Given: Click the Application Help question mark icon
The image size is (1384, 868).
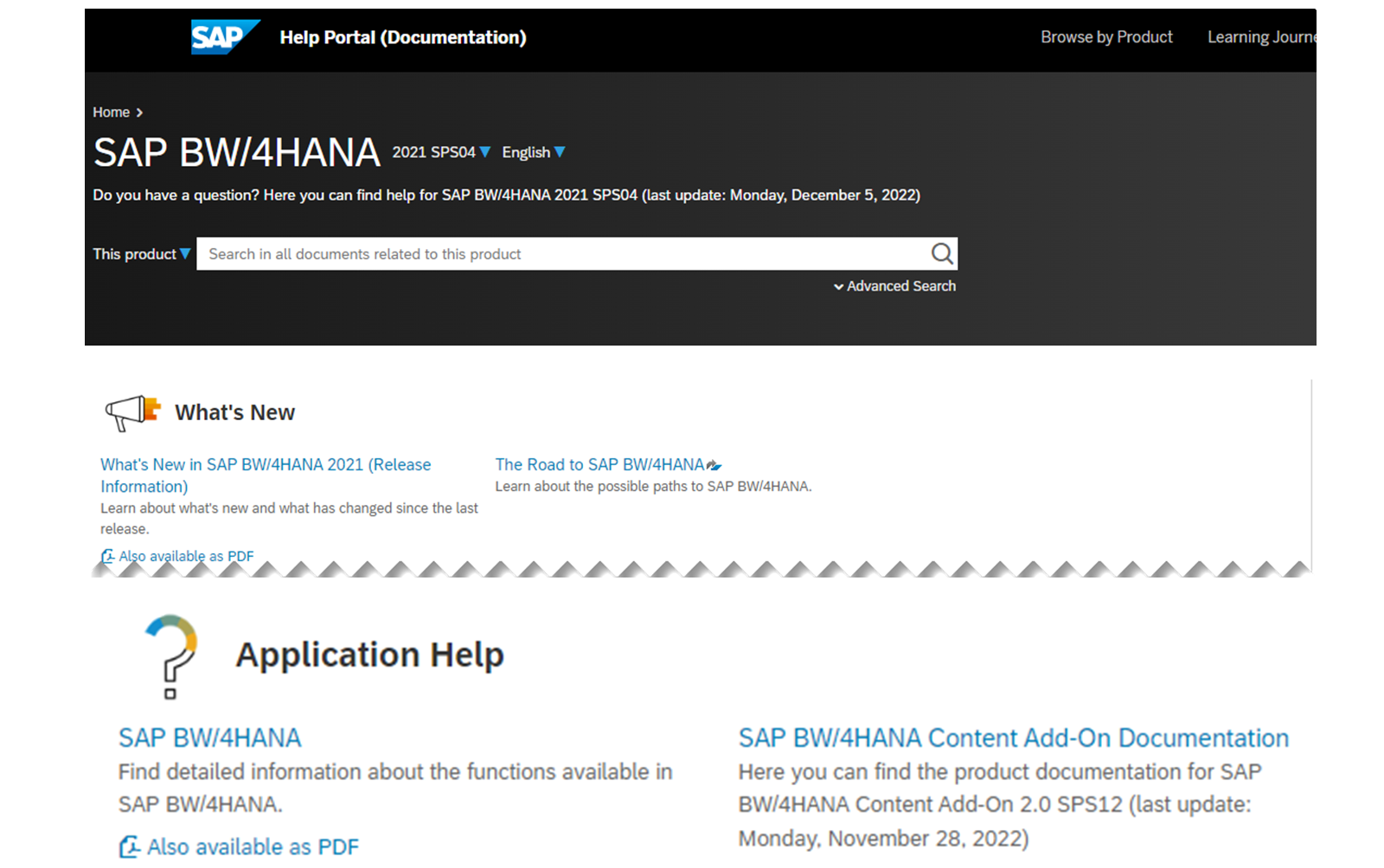Looking at the screenshot, I should point(172,656).
